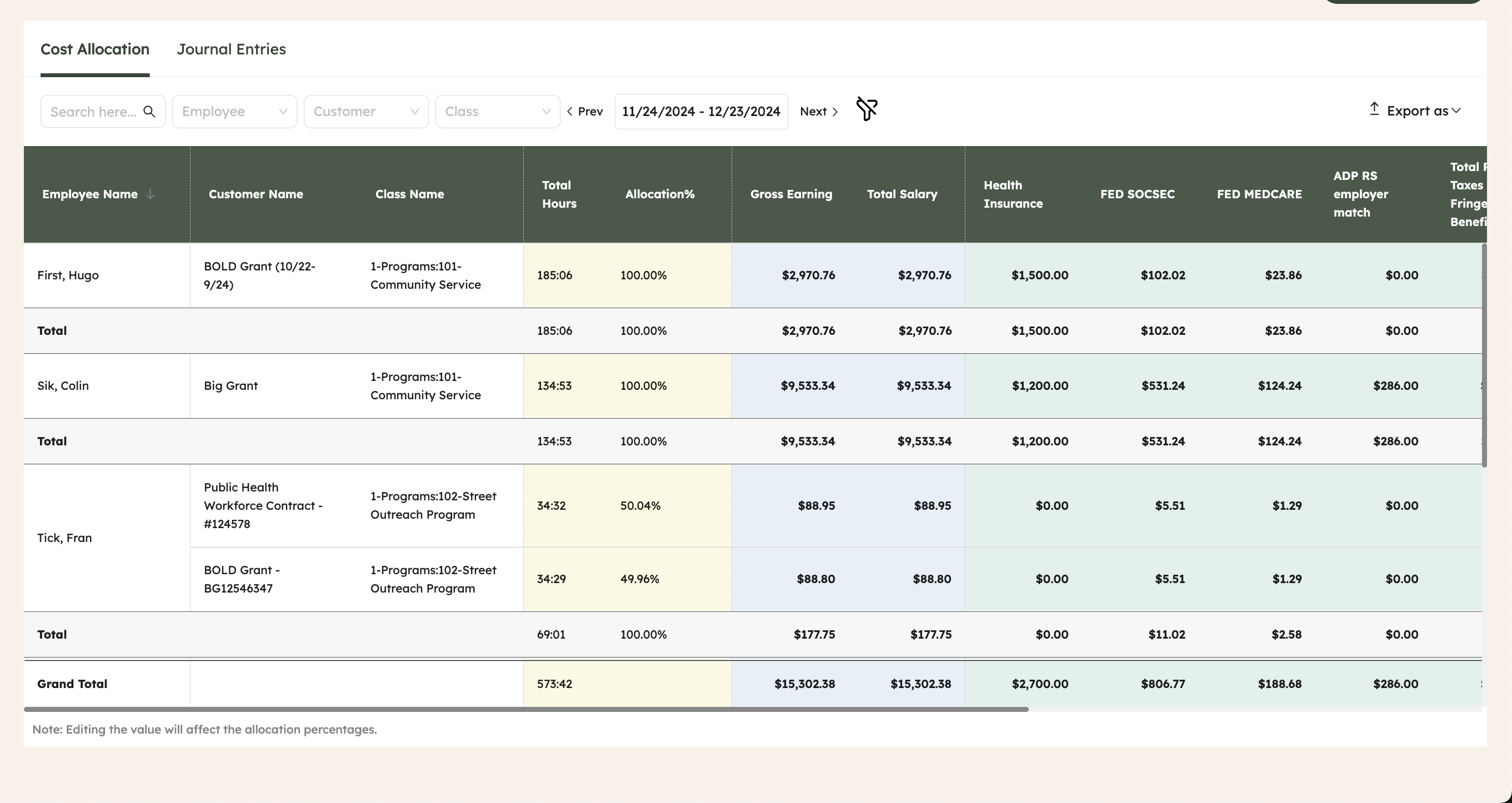Click the Employee Name sort arrow
This screenshot has width=1512, height=803.
pos(151,194)
